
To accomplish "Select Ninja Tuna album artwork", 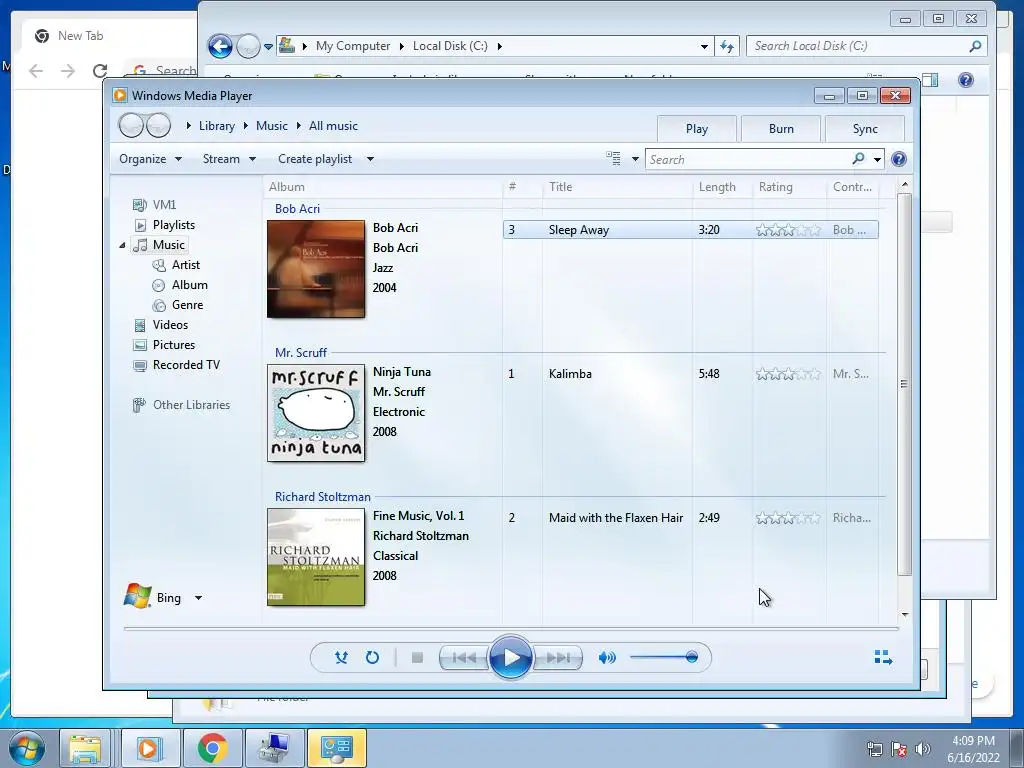I will click(316, 413).
